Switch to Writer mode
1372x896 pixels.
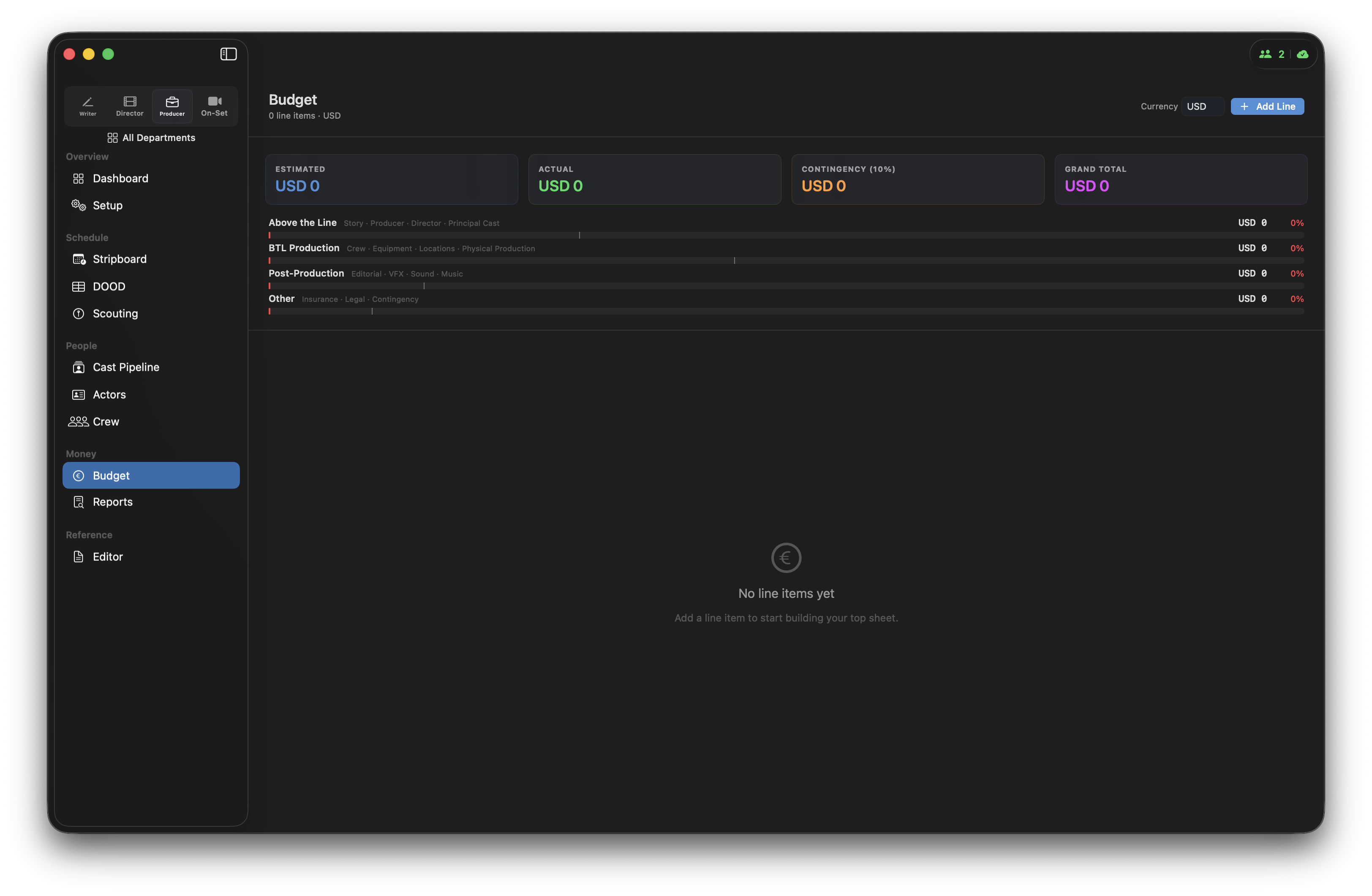point(87,106)
